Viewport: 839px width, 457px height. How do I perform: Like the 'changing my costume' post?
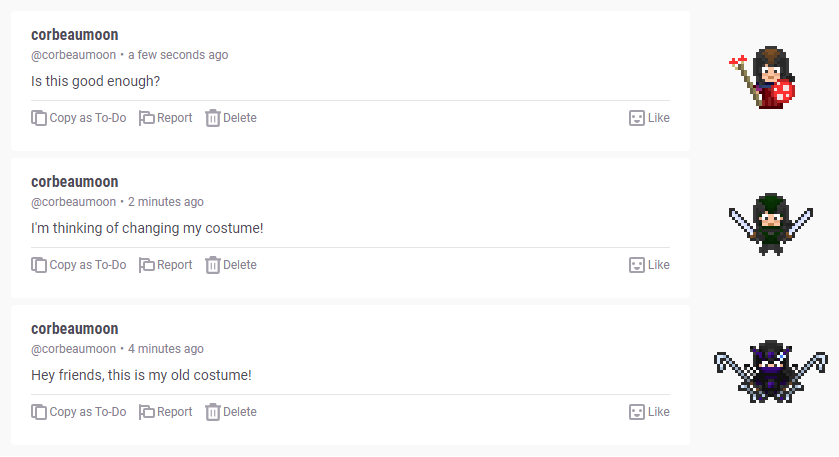(648, 265)
